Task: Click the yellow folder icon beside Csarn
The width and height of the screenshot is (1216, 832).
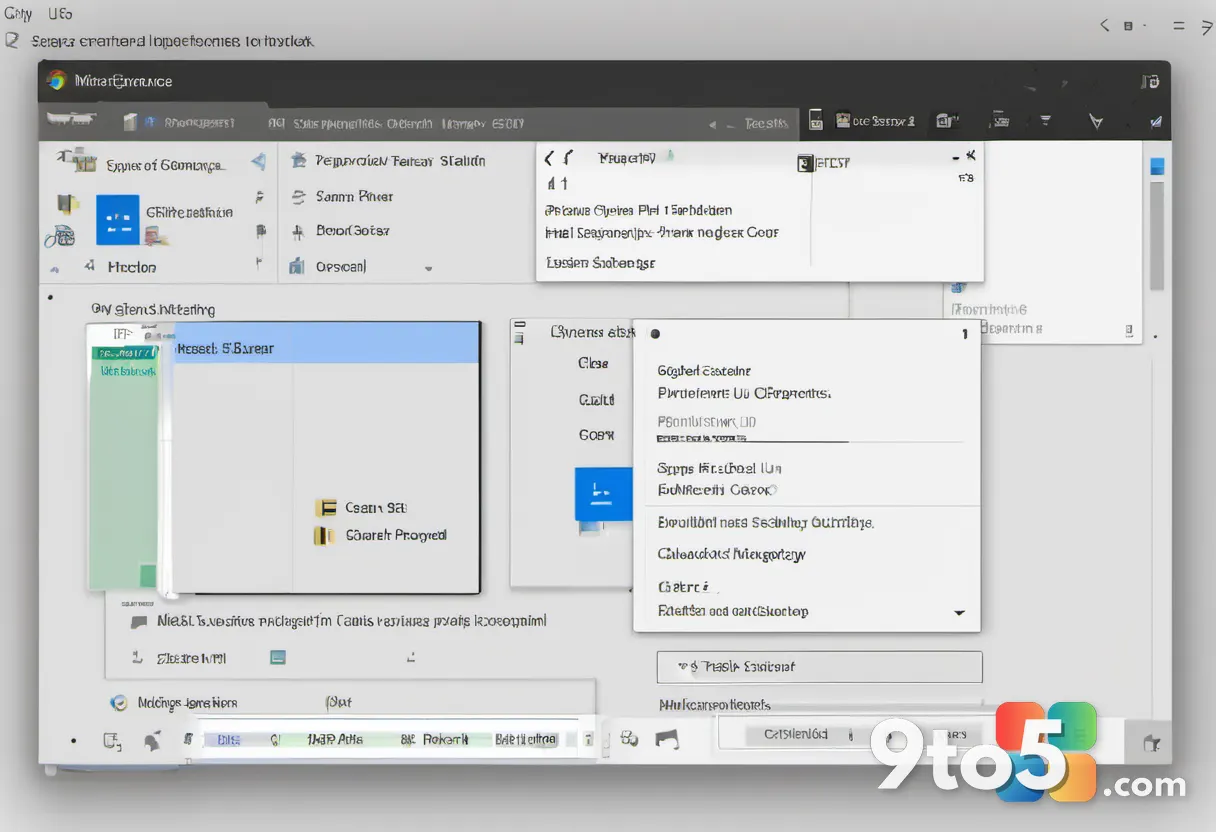Action: pyautogui.click(x=325, y=508)
